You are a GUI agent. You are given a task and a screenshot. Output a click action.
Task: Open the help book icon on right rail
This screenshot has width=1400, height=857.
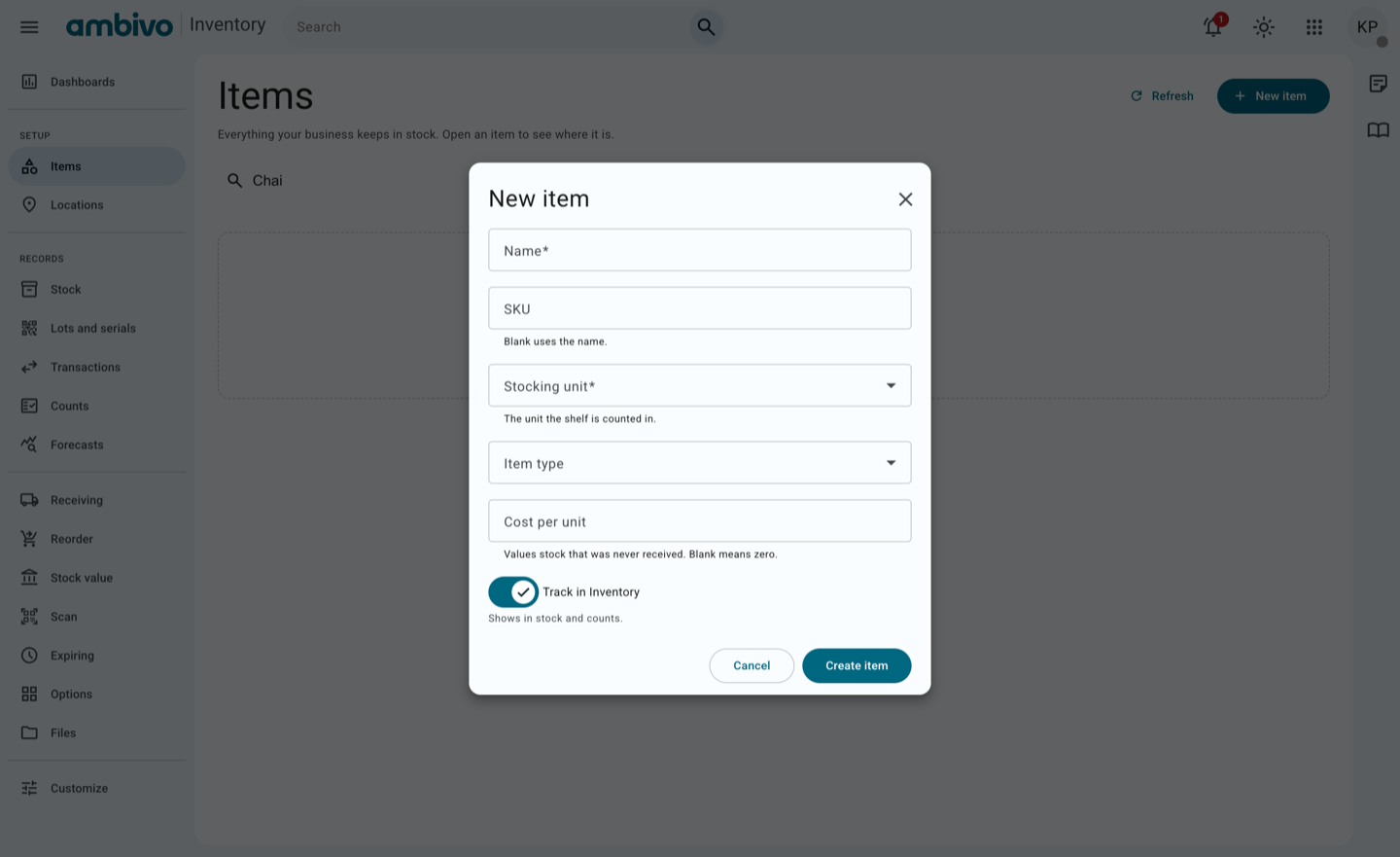(1379, 130)
